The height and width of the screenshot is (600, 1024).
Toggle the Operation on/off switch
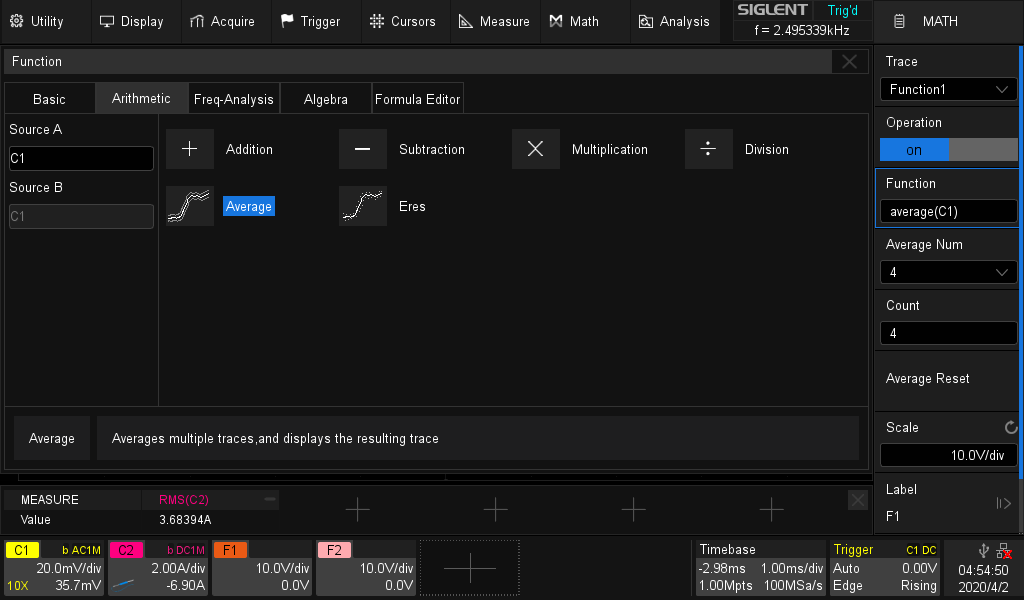click(948, 150)
